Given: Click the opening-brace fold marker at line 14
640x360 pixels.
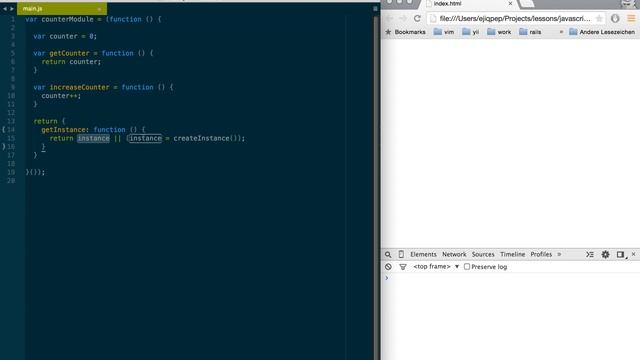Looking at the screenshot, I should [3, 129].
